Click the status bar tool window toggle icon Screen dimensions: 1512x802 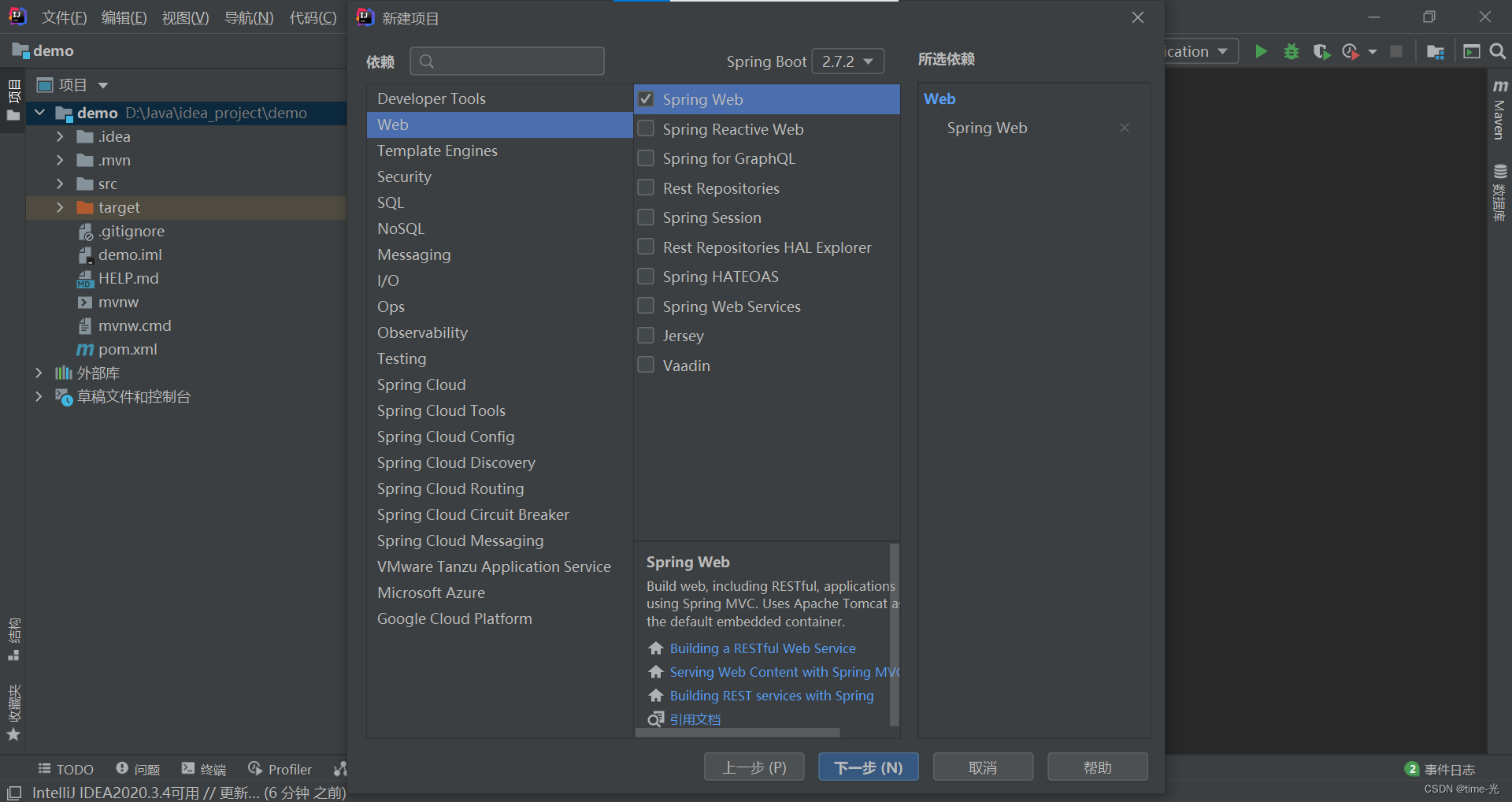[14, 793]
